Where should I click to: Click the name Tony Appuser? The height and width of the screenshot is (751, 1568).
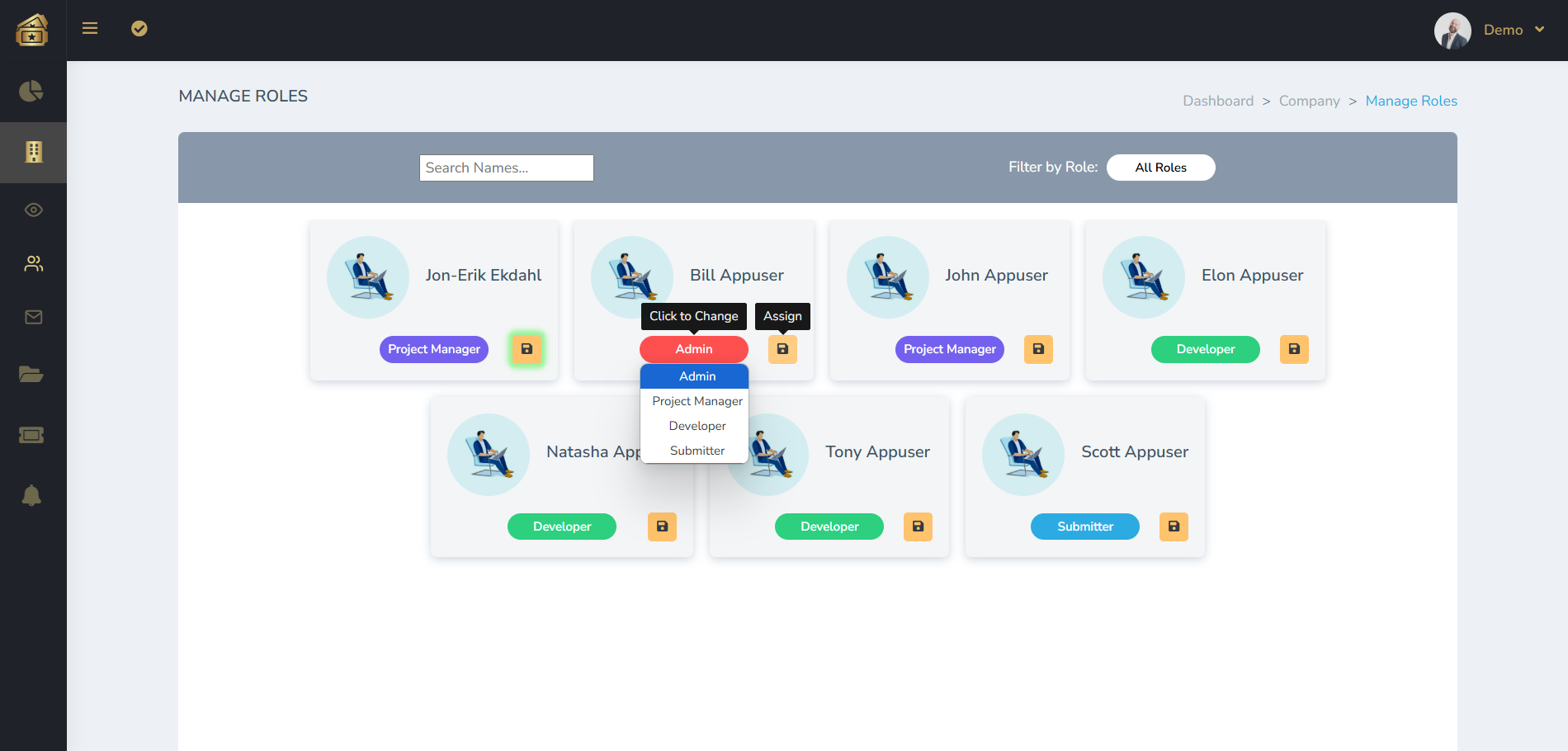click(x=878, y=451)
